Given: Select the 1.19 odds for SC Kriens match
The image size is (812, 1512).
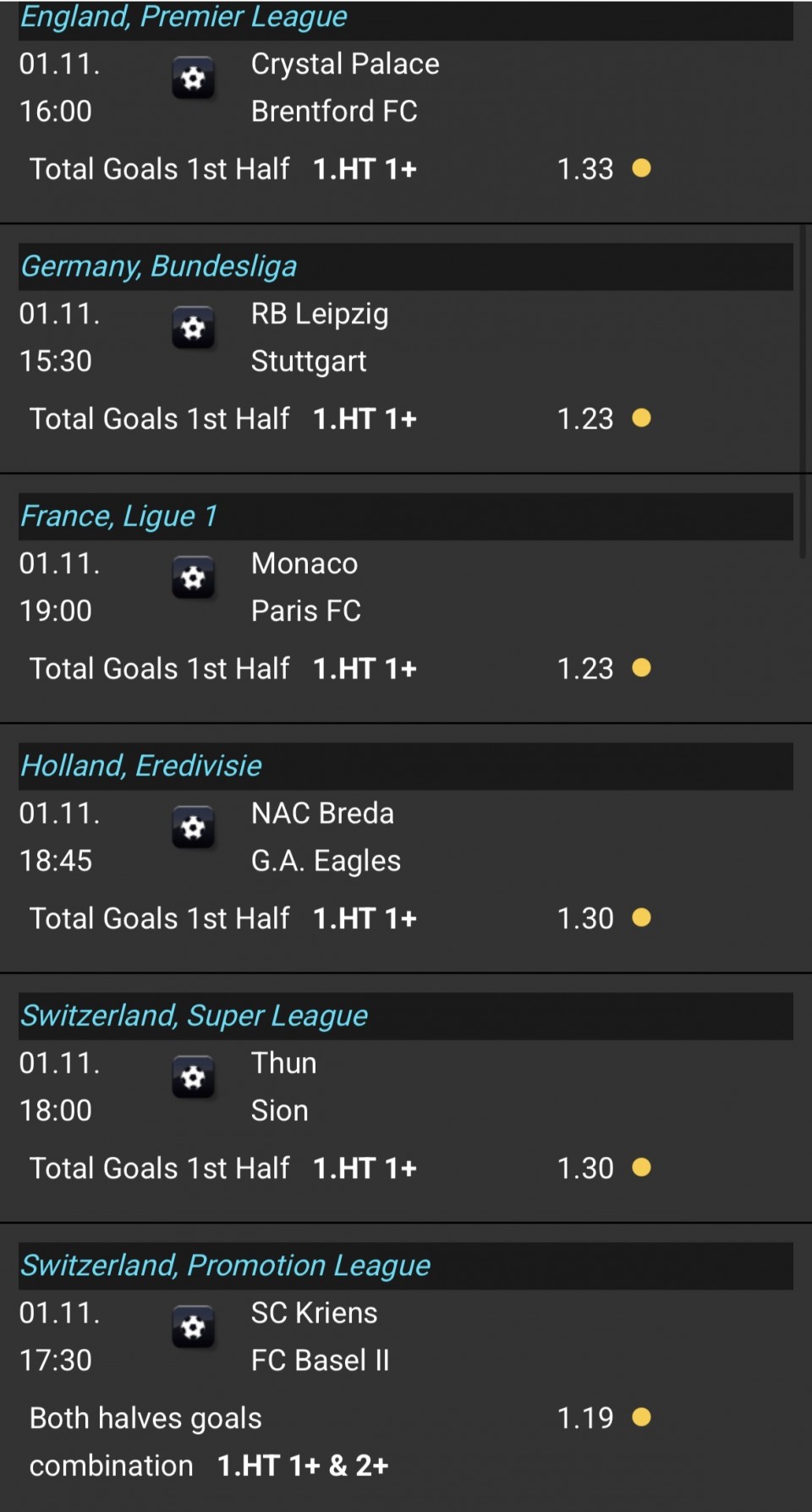Looking at the screenshot, I should 584,1418.
